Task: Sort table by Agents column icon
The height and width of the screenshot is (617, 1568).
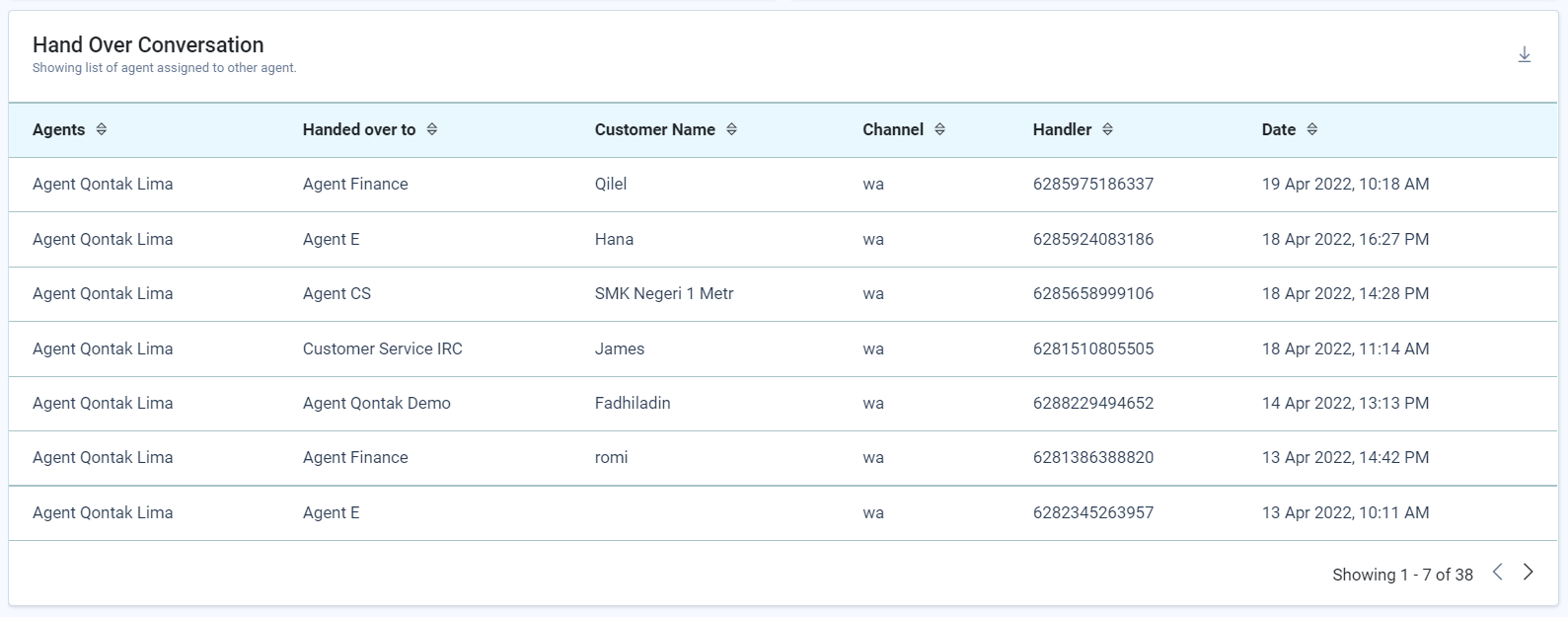Action: [x=101, y=129]
